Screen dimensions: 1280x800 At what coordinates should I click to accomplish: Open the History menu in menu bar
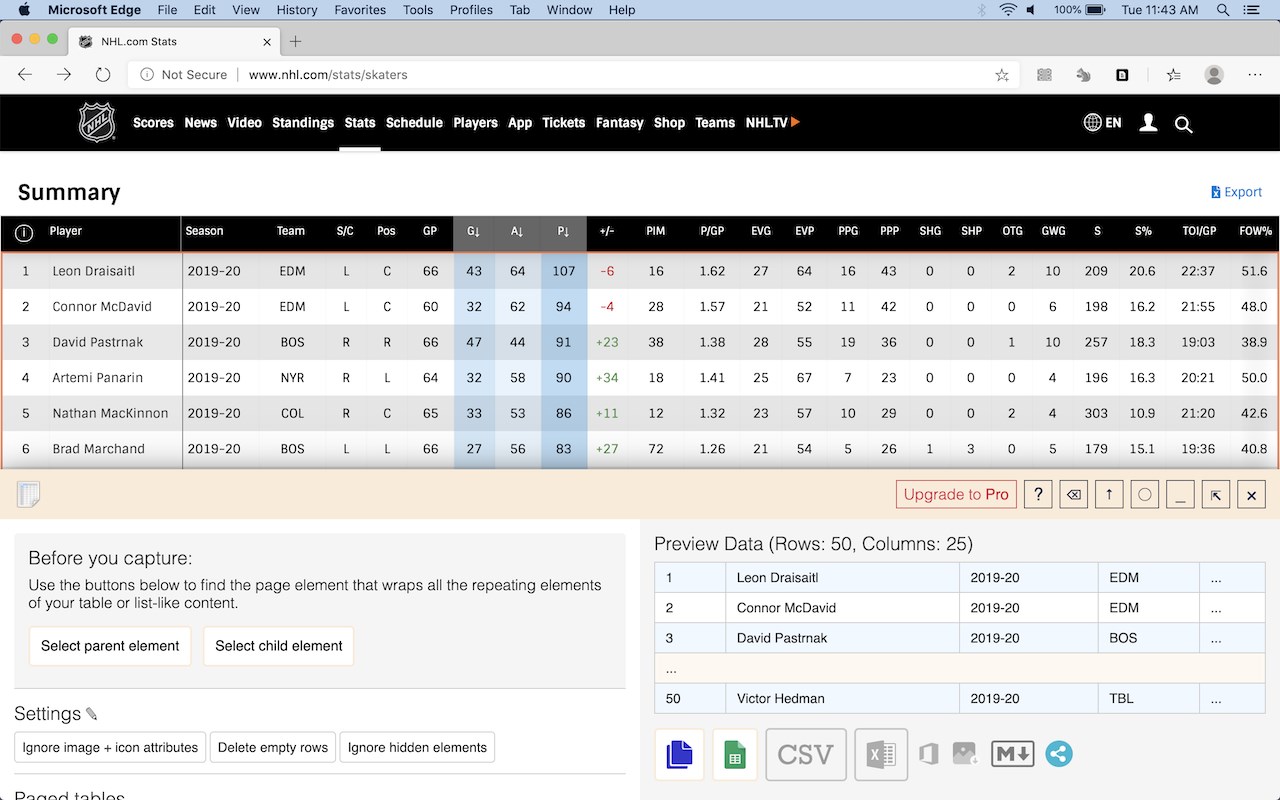click(x=296, y=10)
